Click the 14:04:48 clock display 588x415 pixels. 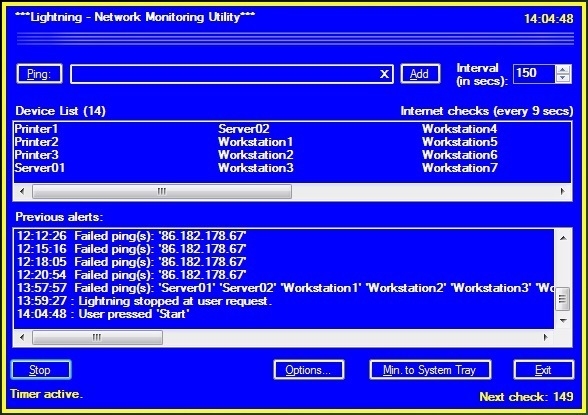pyautogui.click(x=549, y=18)
